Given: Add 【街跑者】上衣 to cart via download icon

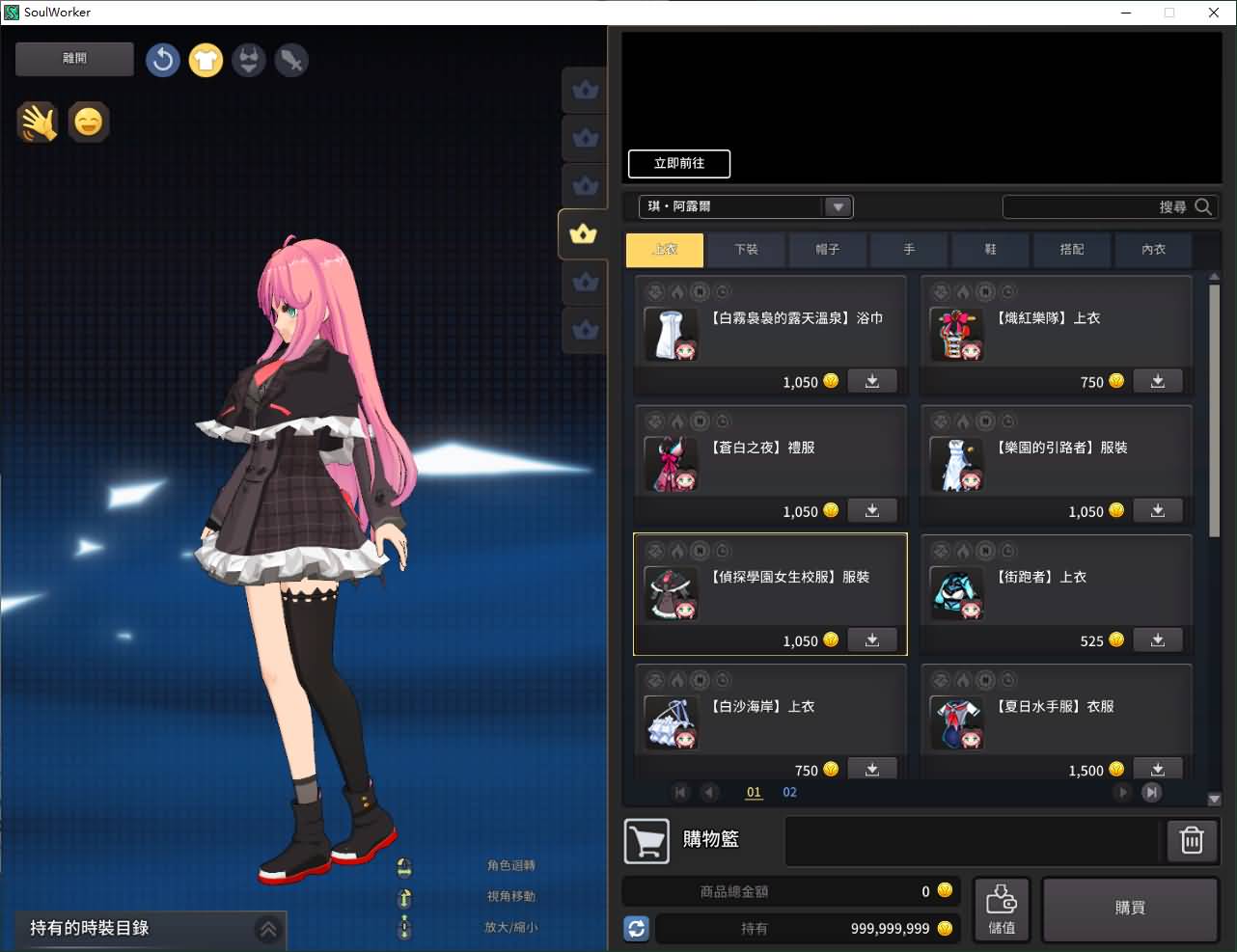Looking at the screenshot, I should point(1158,640).
